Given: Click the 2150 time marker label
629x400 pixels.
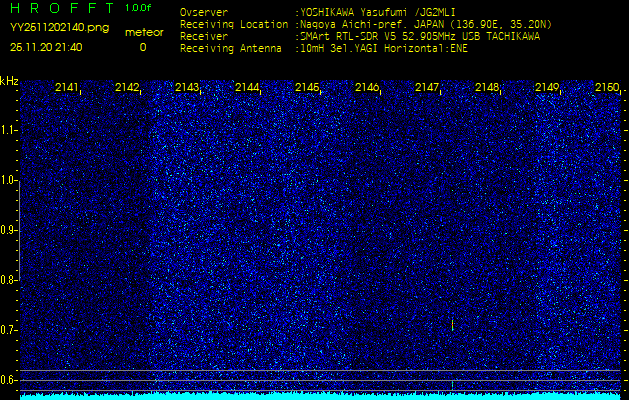Looking at the screenshot, I should point(607,87).
